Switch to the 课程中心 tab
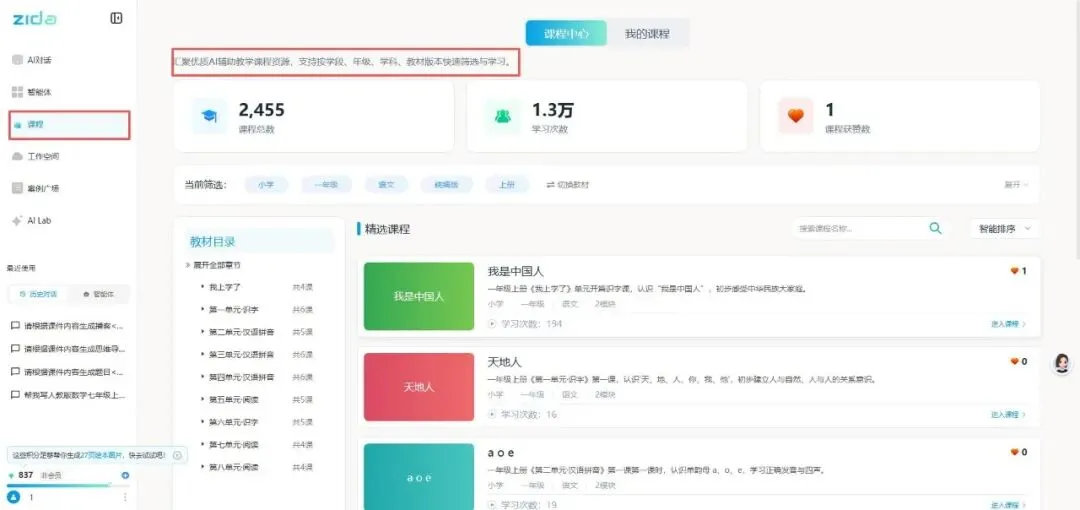Screen dimensions: 1080x510 566,33
